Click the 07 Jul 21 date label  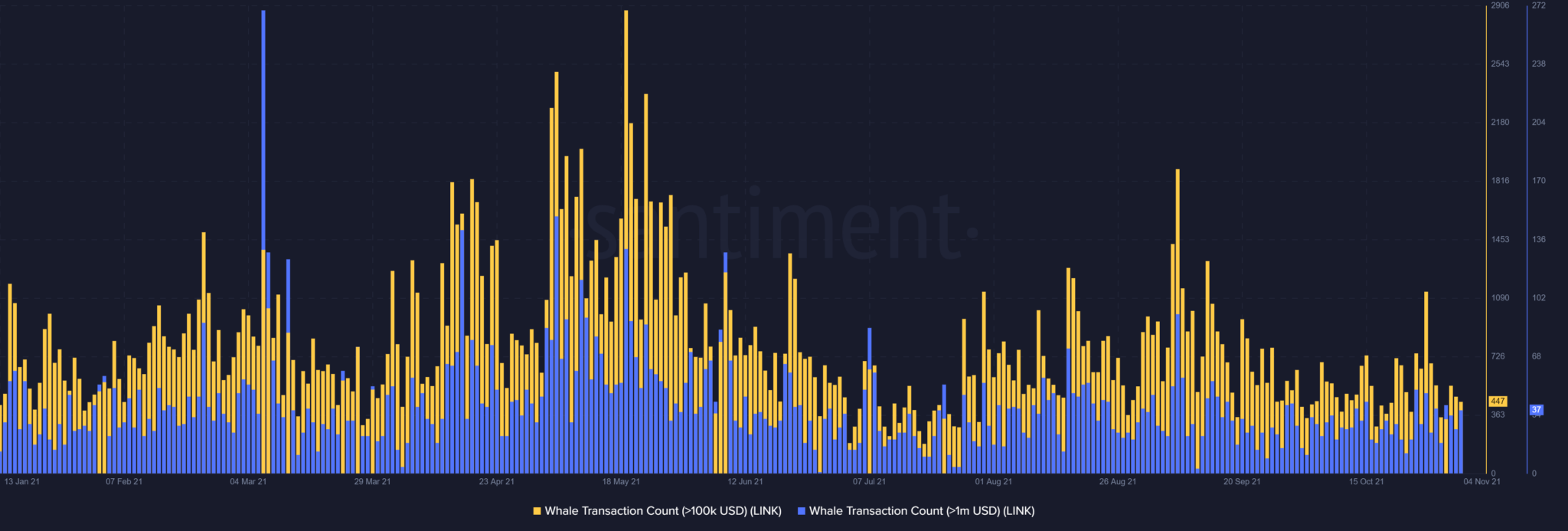[x=869, y=482]
